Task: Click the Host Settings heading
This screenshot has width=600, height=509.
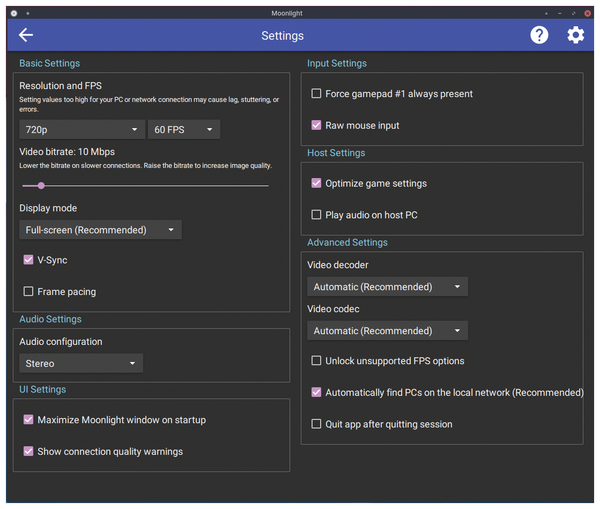Action: [x=336, y=153]
